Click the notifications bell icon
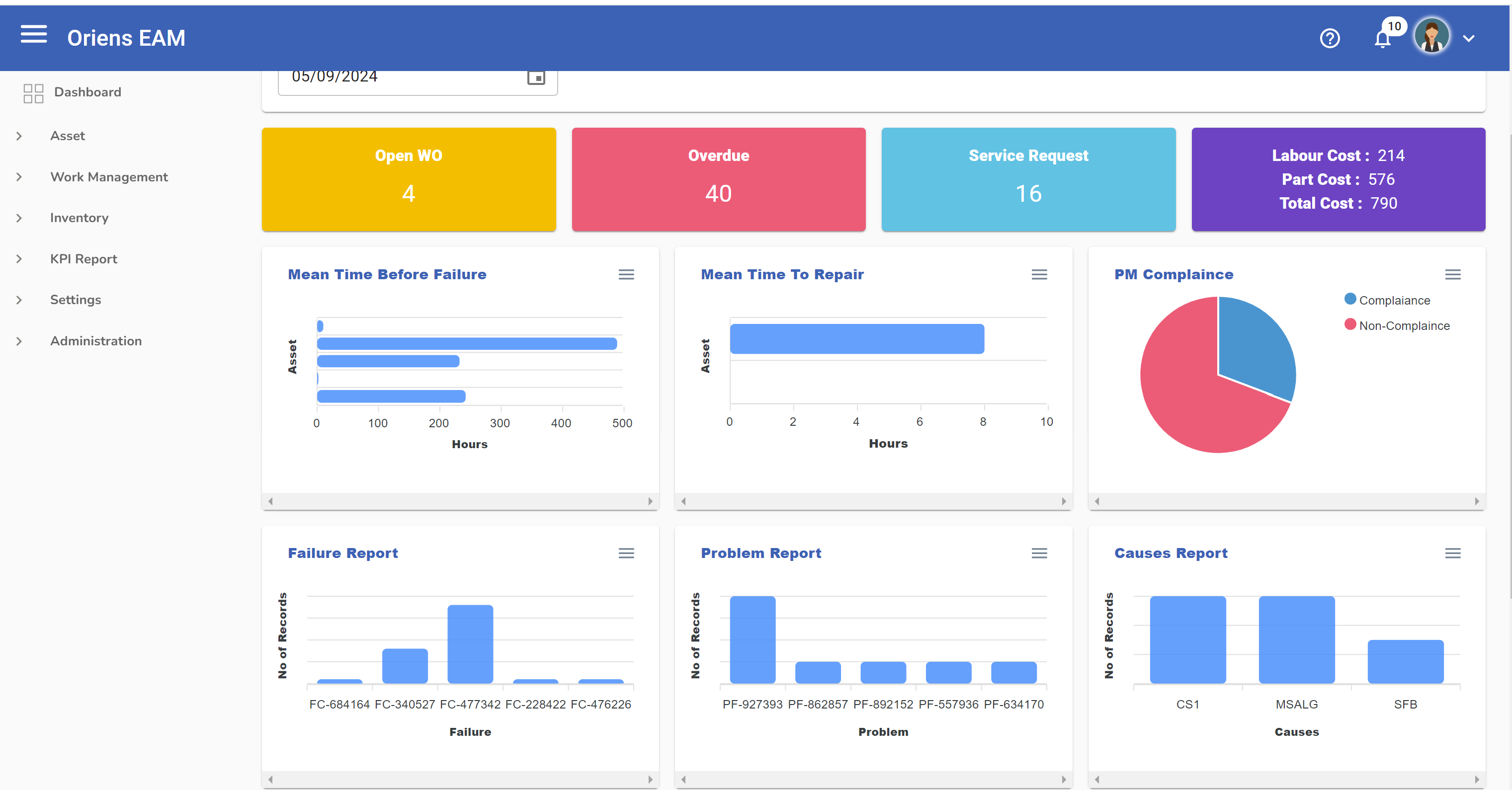The width and height of the screenshot is (1512, 790). point(1383,36)
